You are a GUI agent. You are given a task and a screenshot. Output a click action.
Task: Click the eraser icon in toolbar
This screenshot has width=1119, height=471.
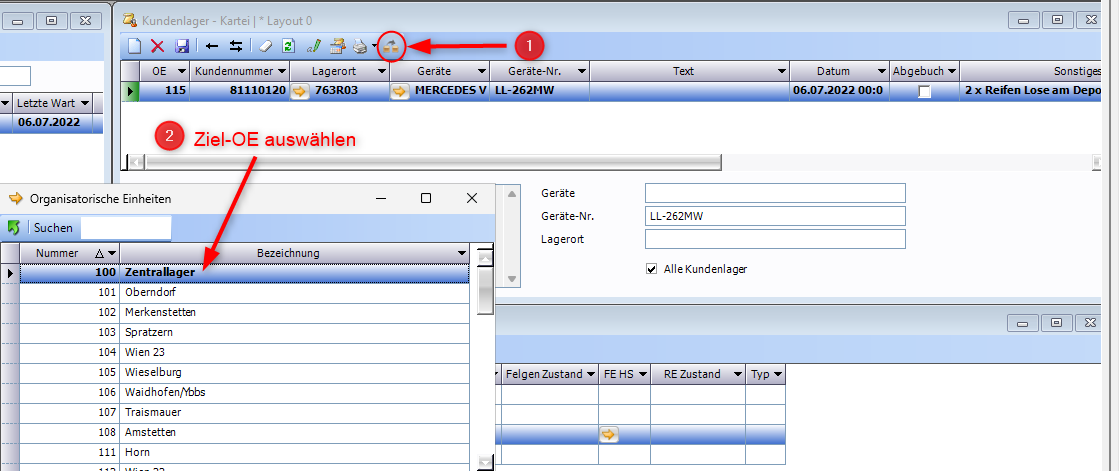point(264,45)
